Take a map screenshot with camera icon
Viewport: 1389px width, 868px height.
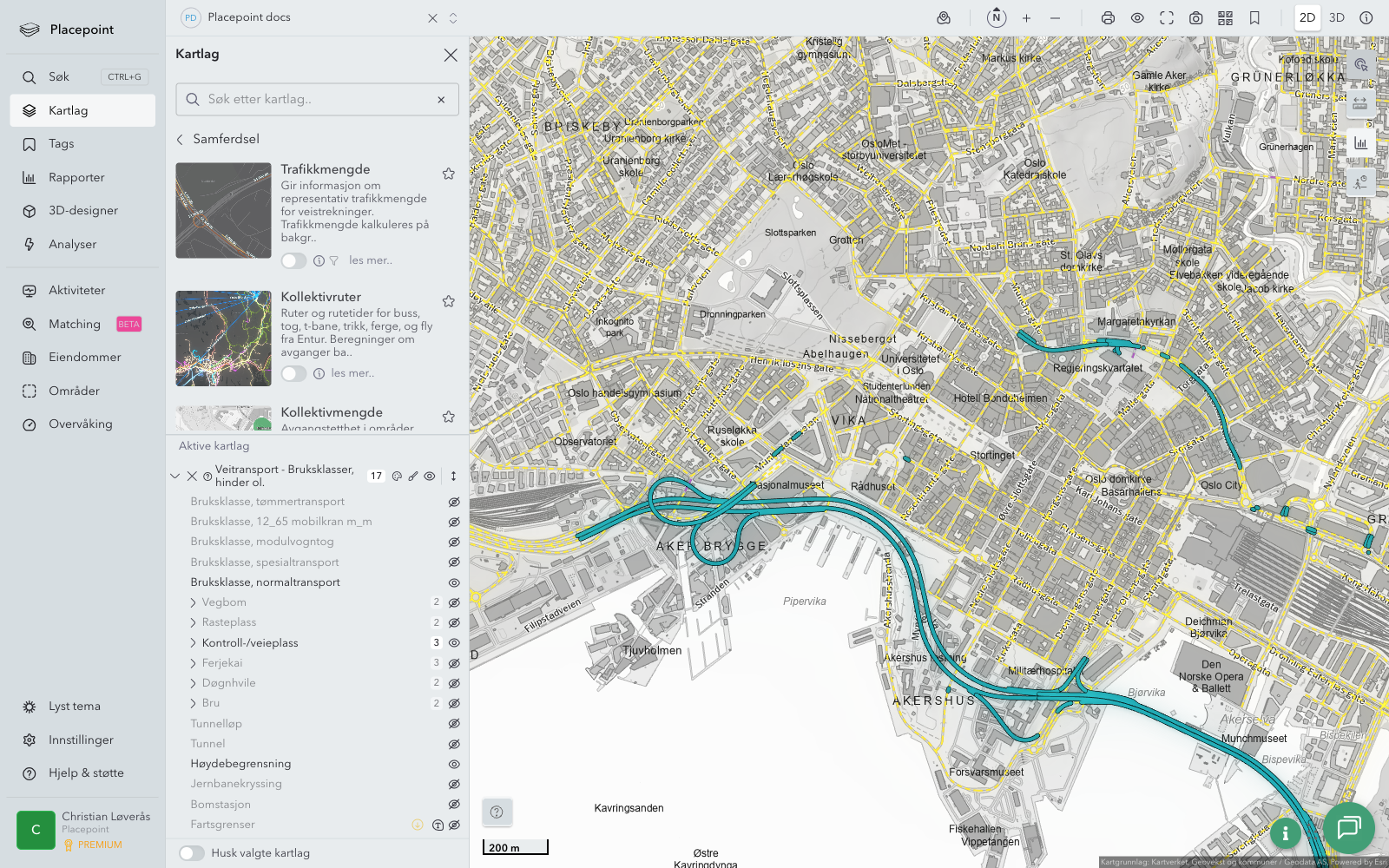[1195, 18]
